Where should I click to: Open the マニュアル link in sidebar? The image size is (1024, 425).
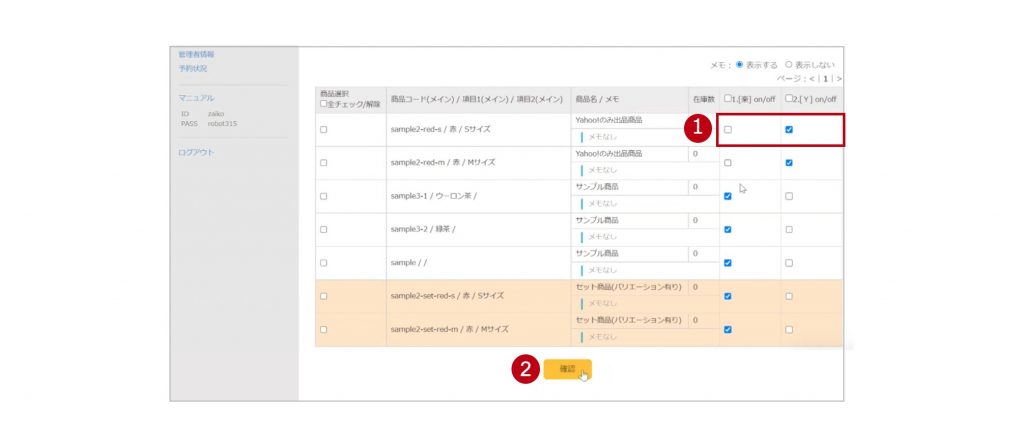(x=196, y=98)
